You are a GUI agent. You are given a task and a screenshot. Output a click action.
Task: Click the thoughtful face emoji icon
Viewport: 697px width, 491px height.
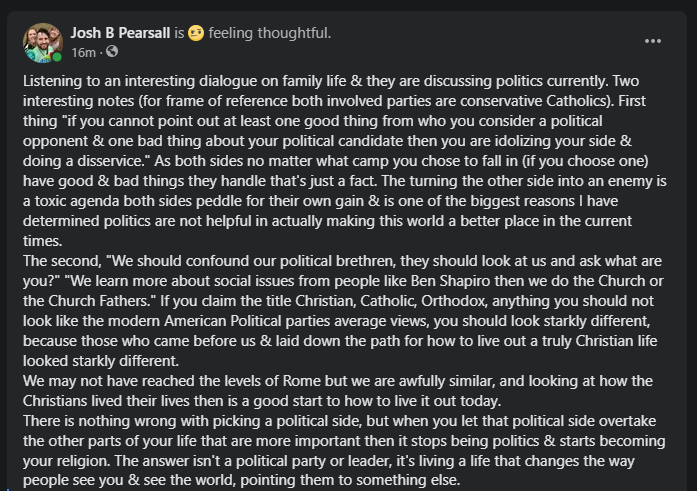coord(196,33)
